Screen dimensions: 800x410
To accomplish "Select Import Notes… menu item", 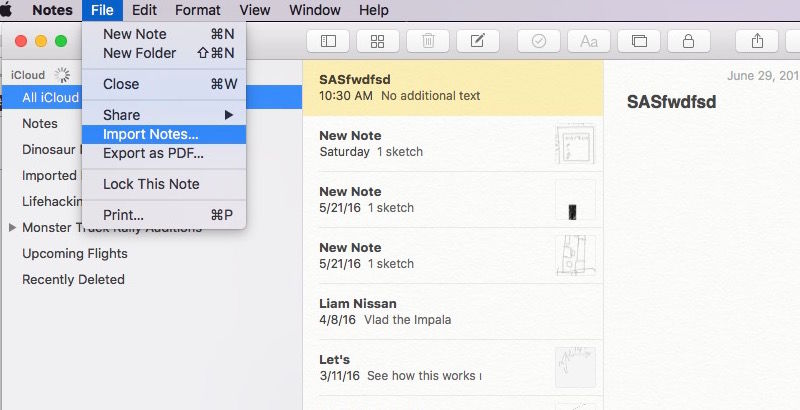I will point(164,135).
